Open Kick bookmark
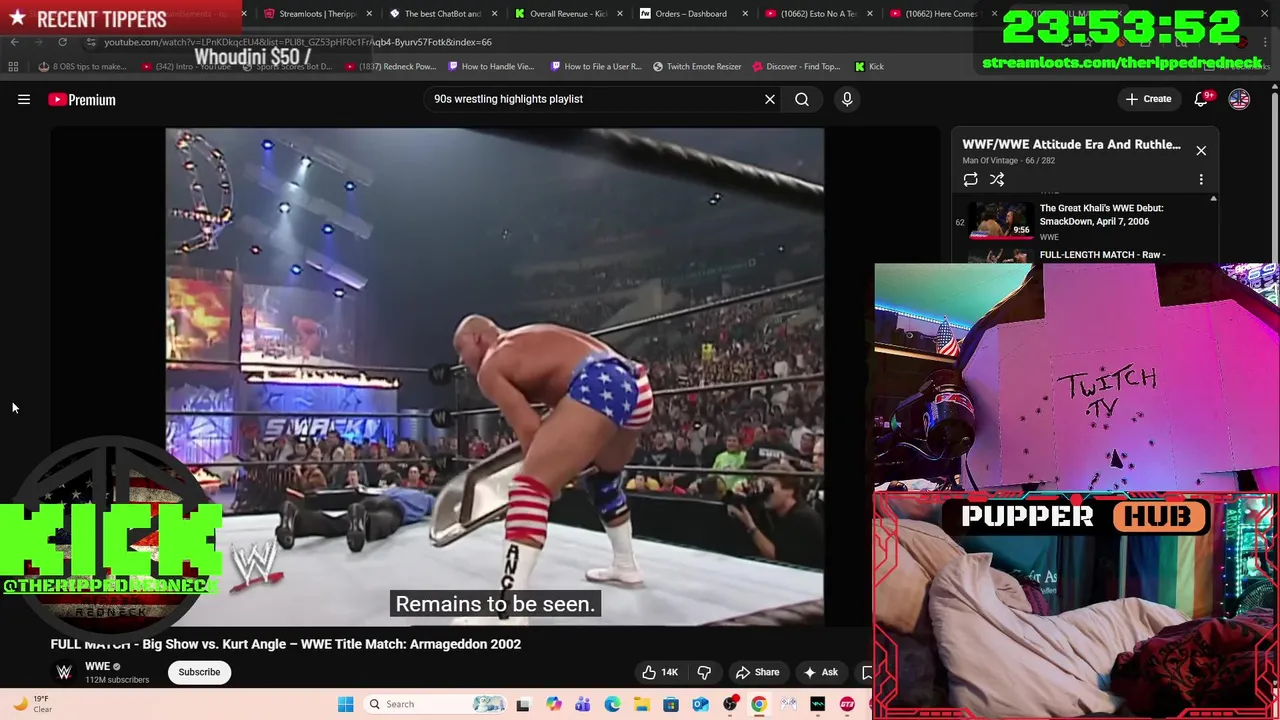1280x720 pixels. pos(869,67)
